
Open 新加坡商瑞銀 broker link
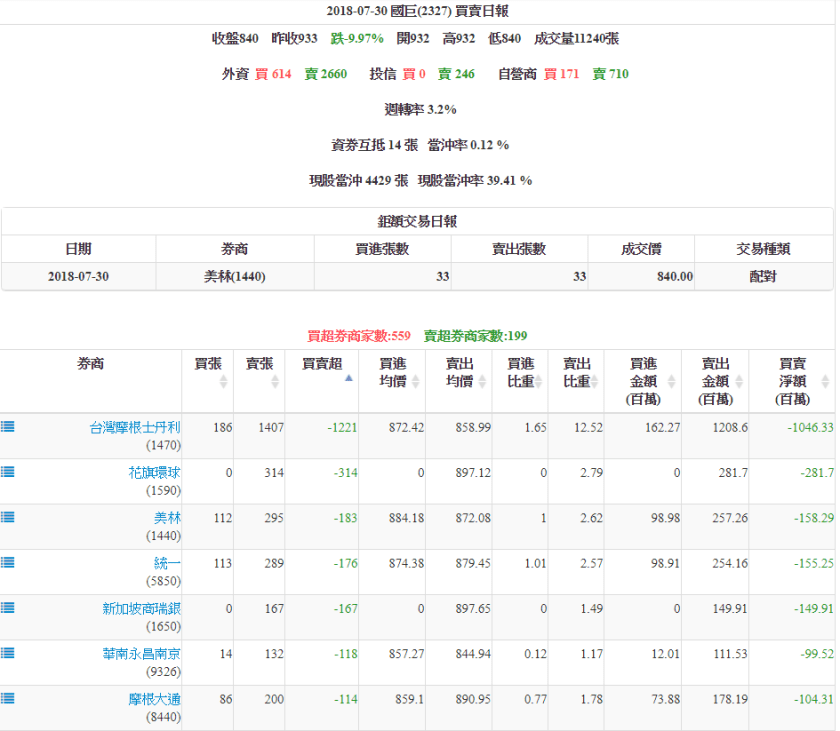tap(141, 608)
